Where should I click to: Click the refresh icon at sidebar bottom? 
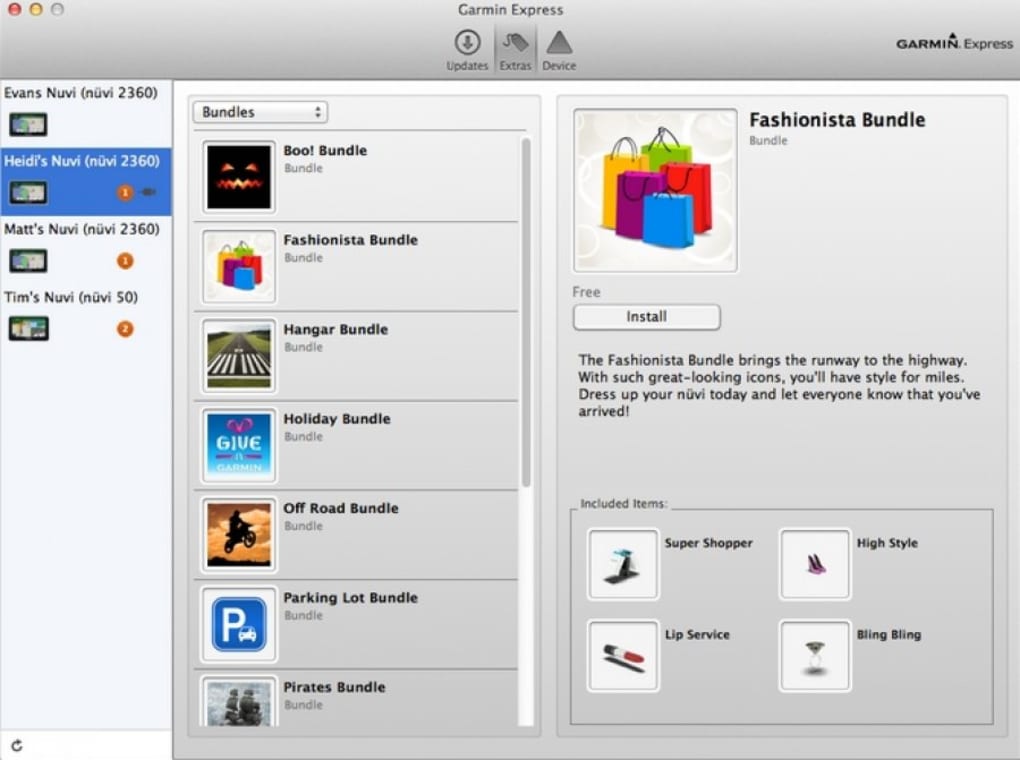[x=17, y=746]
